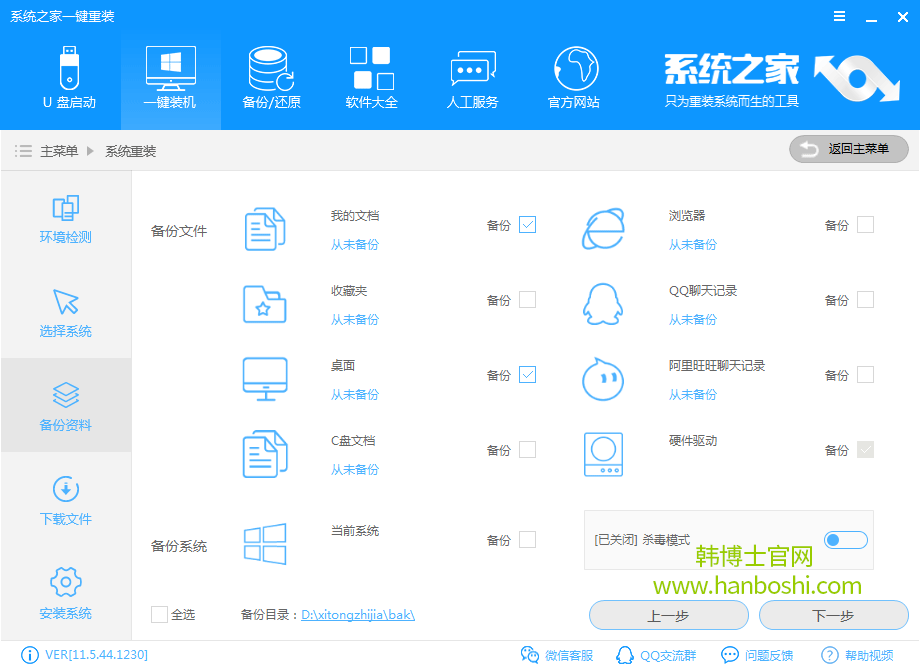Run 环境检测 from the sidebar

[x=65, y=220]
